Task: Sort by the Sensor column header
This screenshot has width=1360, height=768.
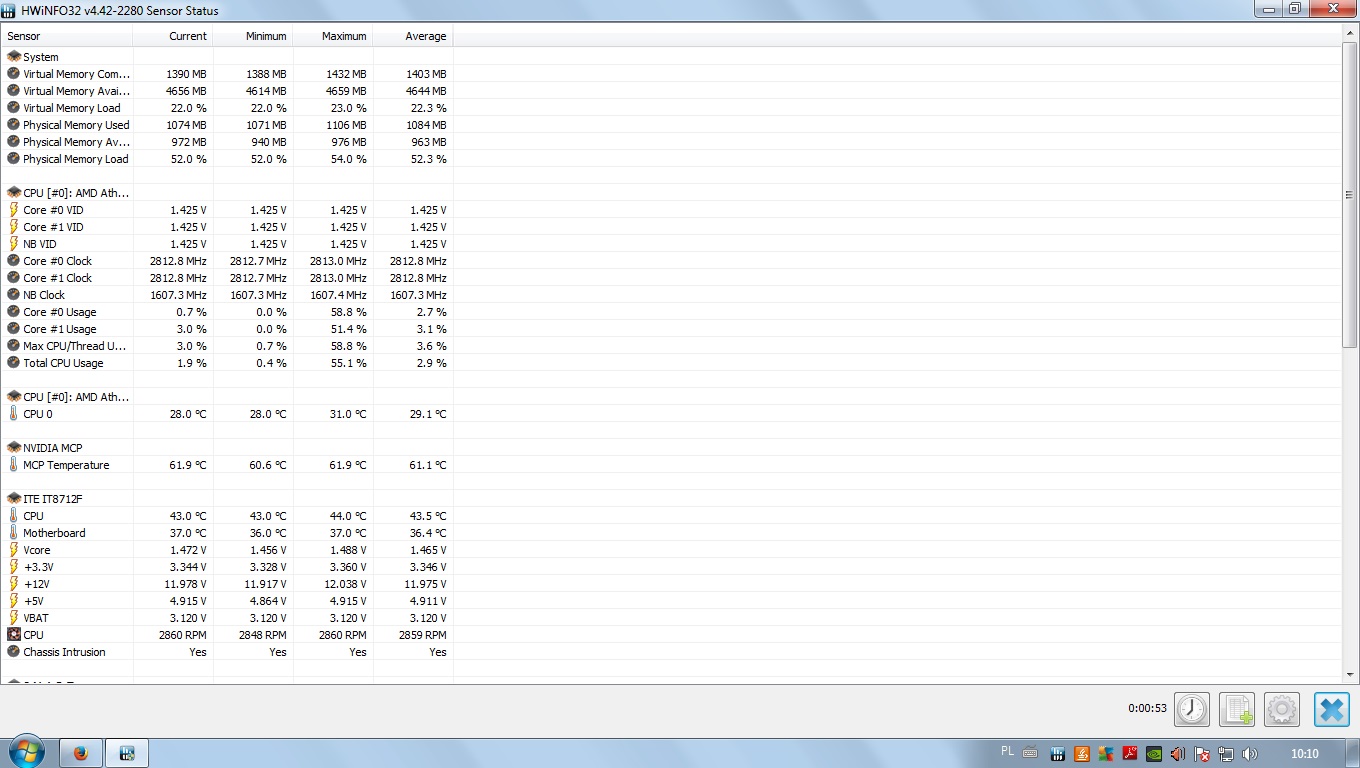Action: [x=66, y=36]
